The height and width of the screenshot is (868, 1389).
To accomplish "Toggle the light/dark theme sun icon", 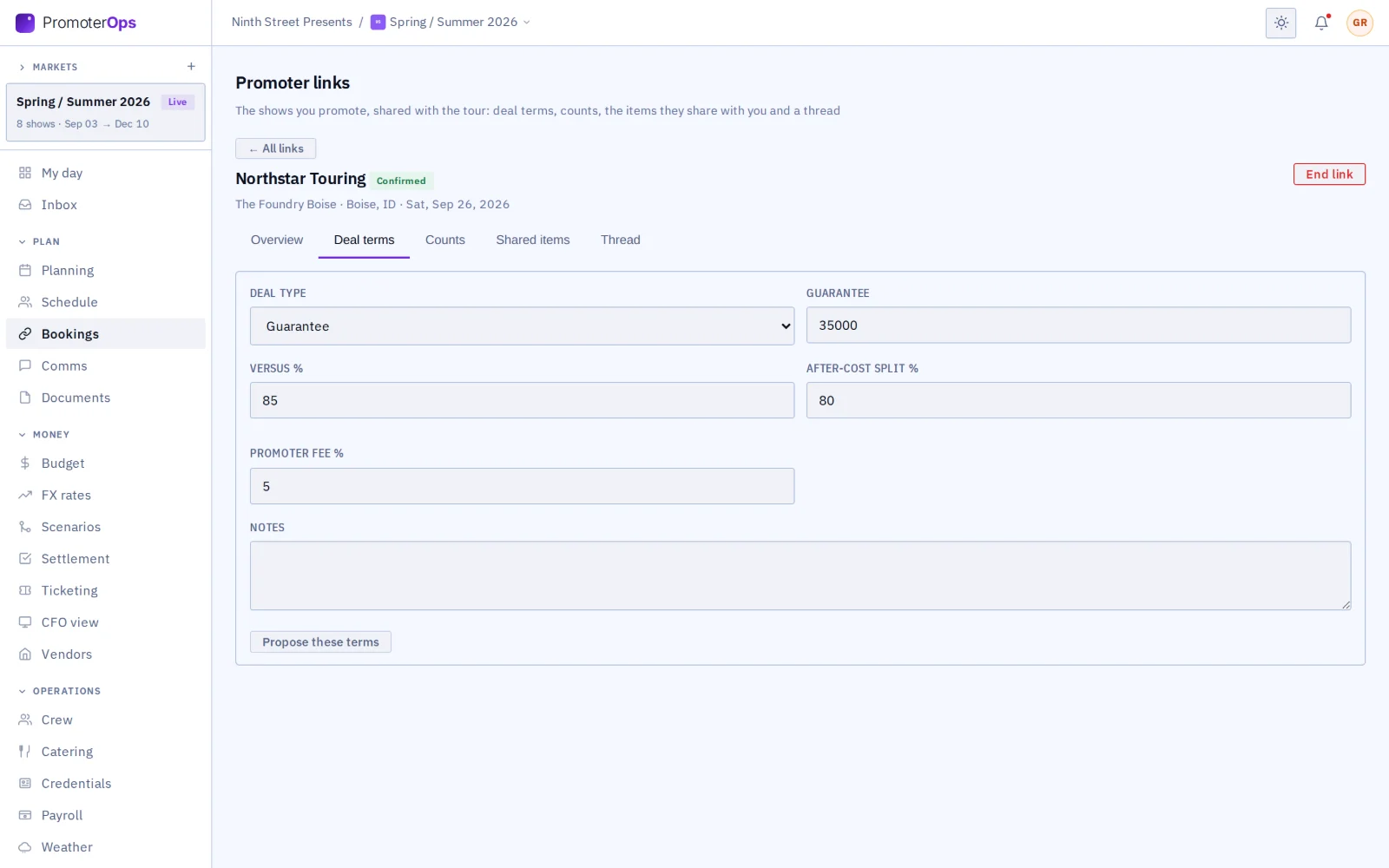I will coord(1280,23).
